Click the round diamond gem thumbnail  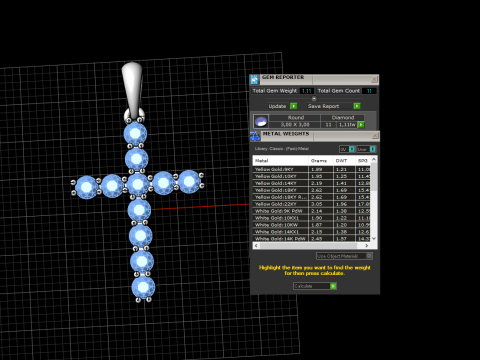coord(261,121)
